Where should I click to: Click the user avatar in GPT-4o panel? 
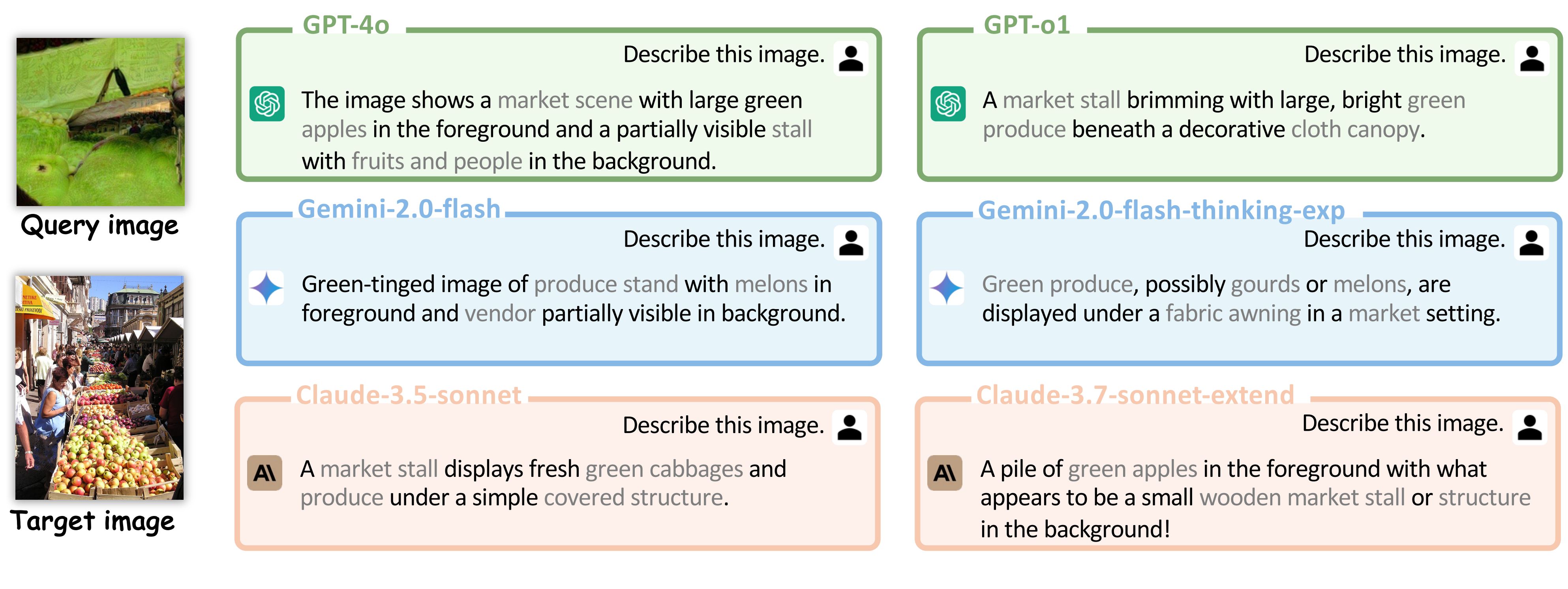click(x=851, y=58)
